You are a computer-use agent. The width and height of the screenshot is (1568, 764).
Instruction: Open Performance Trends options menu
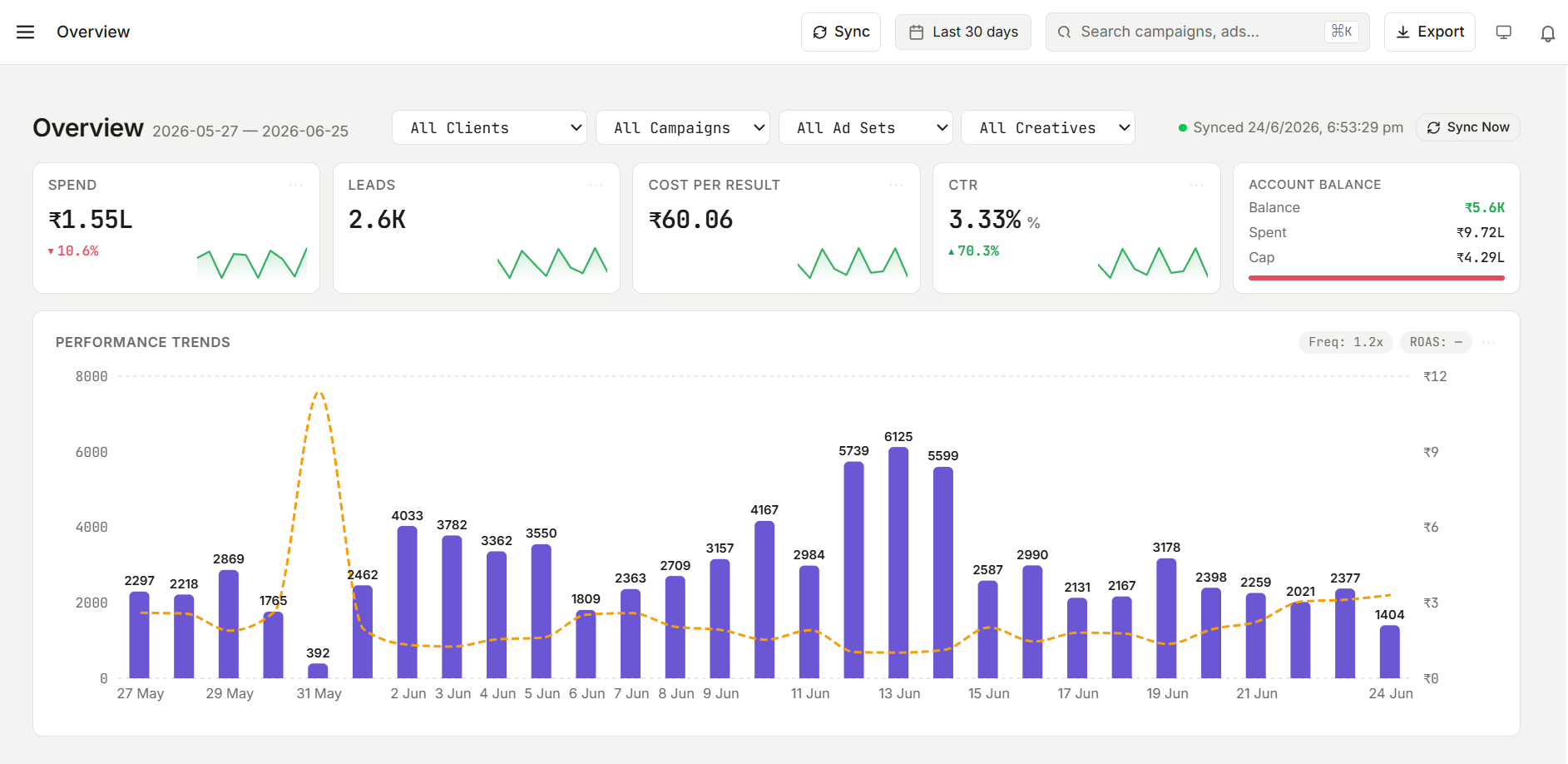click(x=1489, y=342)
